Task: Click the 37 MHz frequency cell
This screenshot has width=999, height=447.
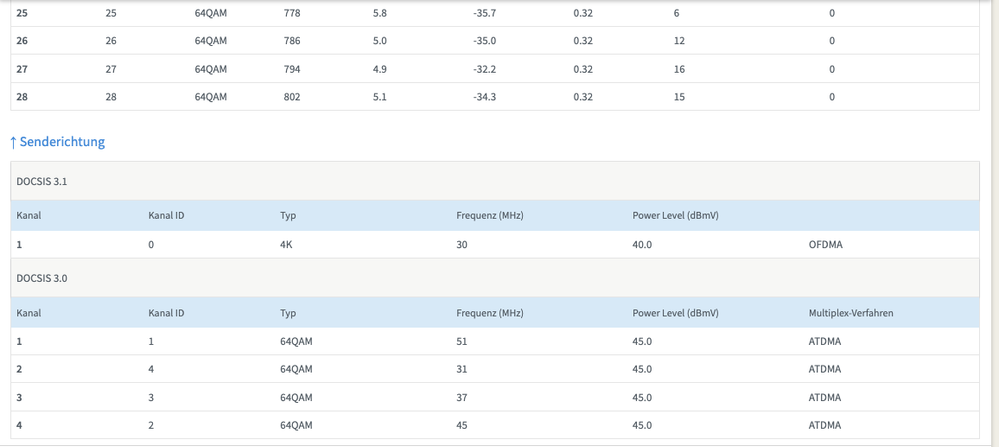Action: 462,397
